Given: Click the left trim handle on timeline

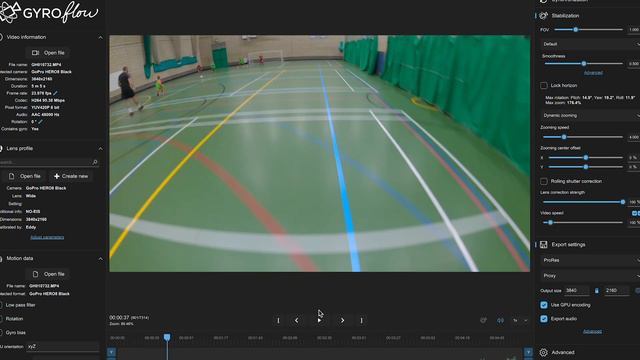Looking at the screenshot, I should (x=111, y=352).
